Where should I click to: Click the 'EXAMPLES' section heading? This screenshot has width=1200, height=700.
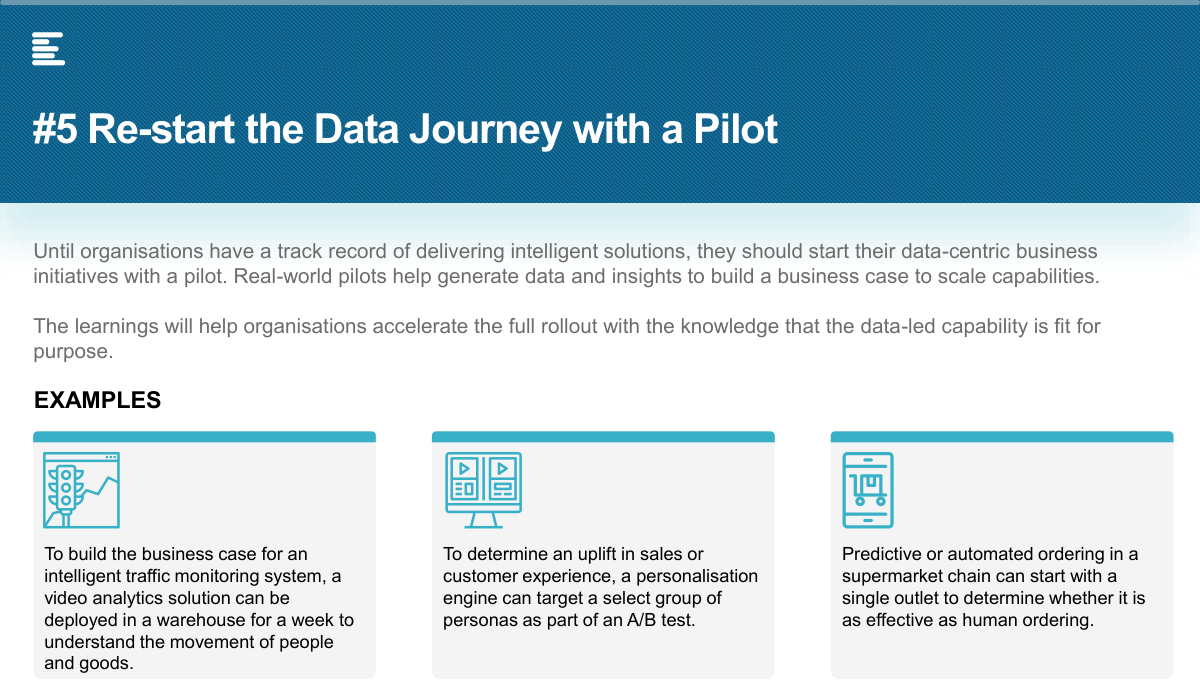point(97,400)
